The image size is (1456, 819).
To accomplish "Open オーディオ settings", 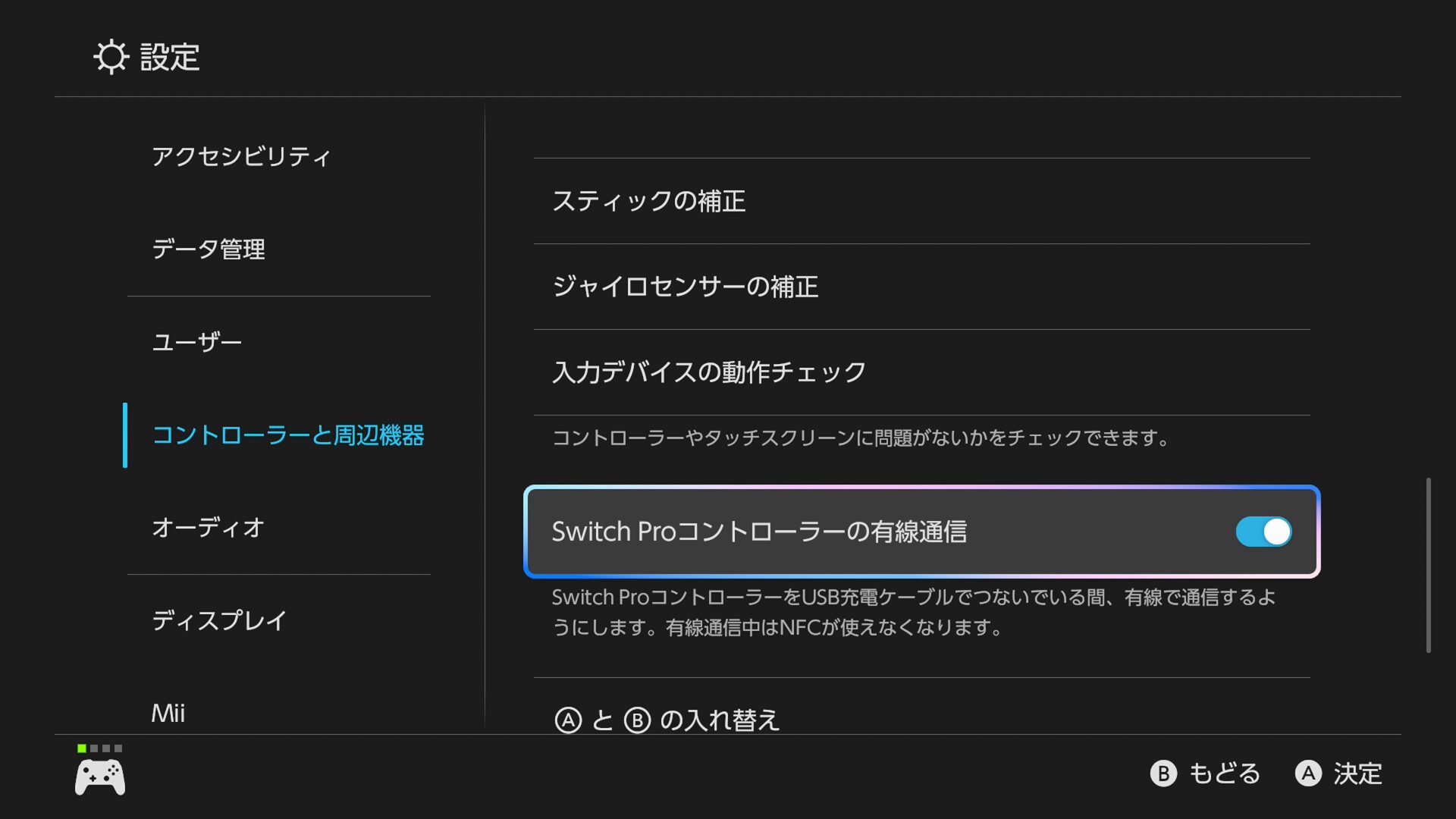I will (x=209, y=528).
